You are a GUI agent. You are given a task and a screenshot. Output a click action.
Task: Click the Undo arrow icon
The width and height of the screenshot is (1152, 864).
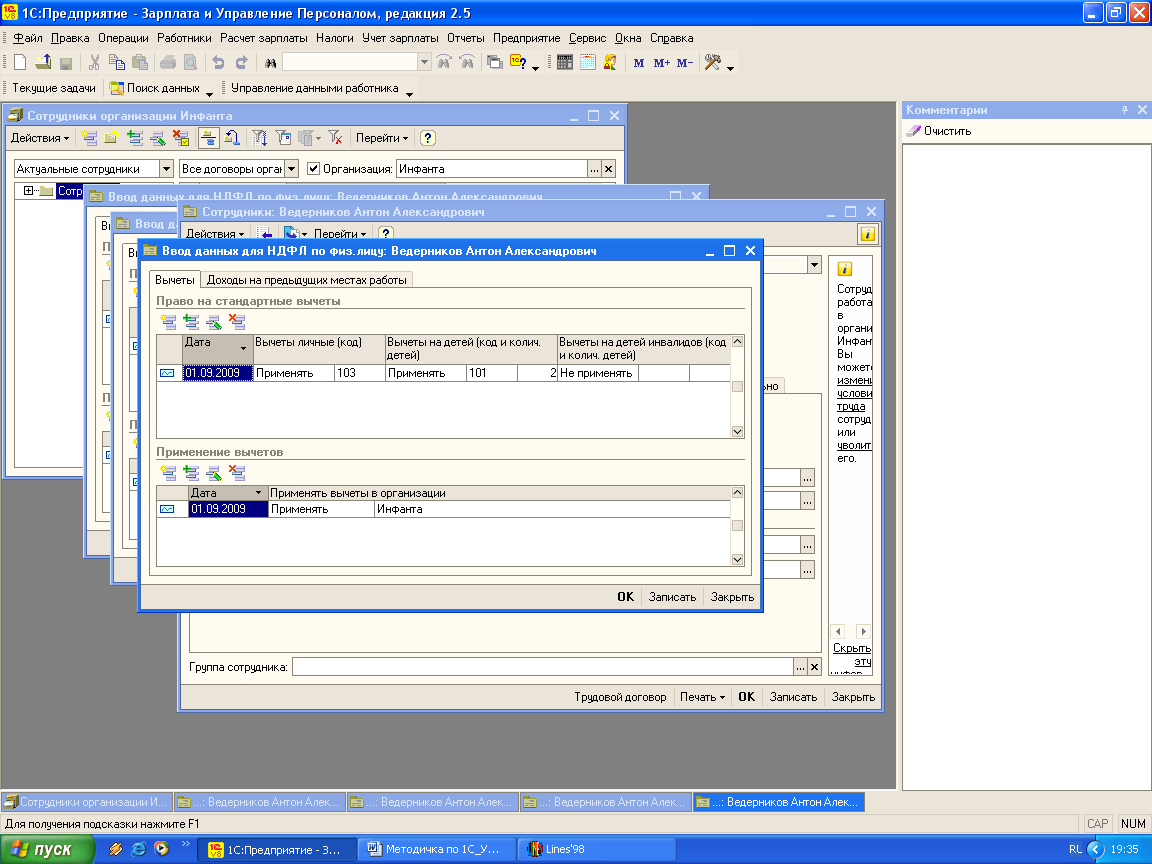coord(218,62)
